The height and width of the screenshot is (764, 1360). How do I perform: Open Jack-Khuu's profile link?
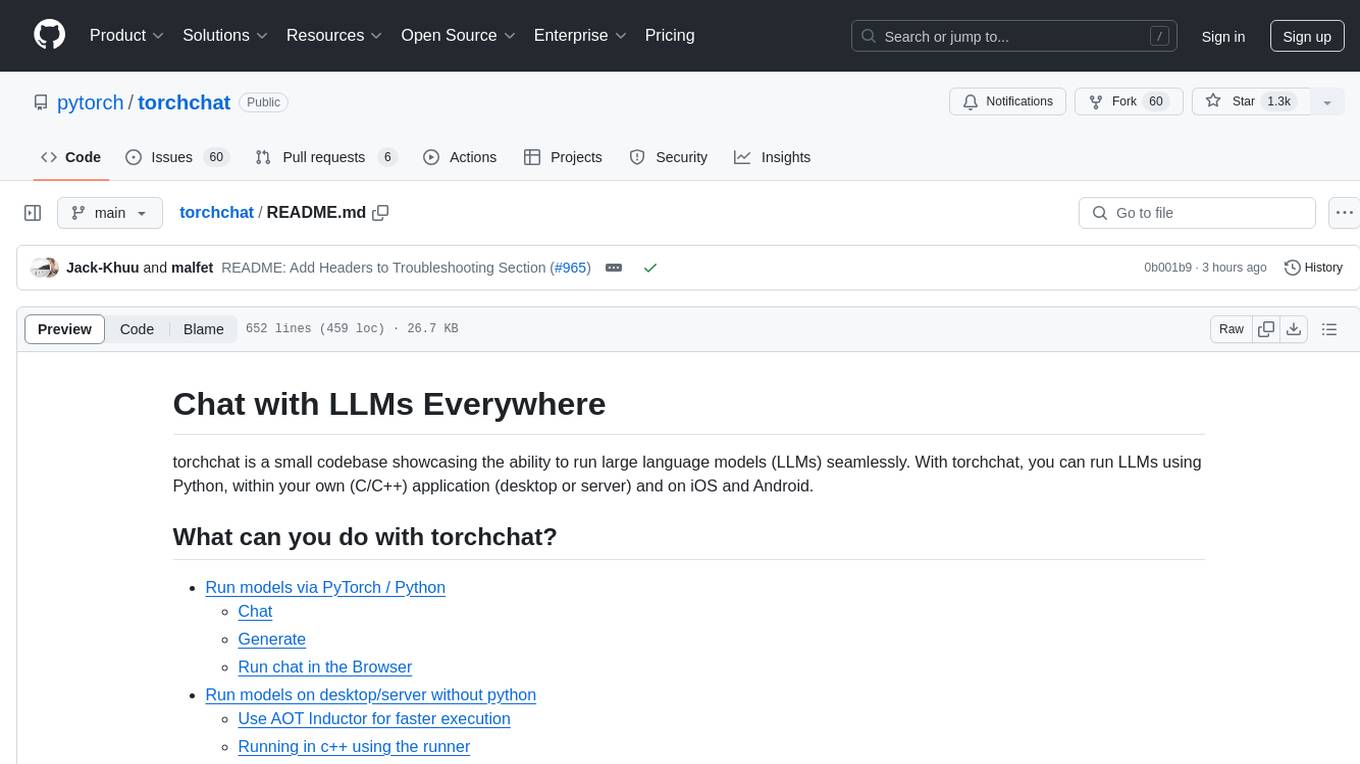(x=103, y=268)
